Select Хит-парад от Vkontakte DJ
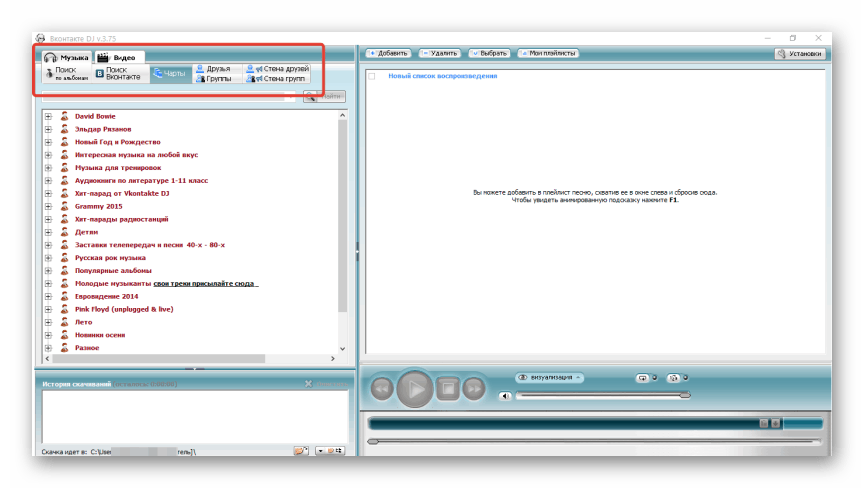The height and width of the screenshot is (488, 864). point(122,193)
